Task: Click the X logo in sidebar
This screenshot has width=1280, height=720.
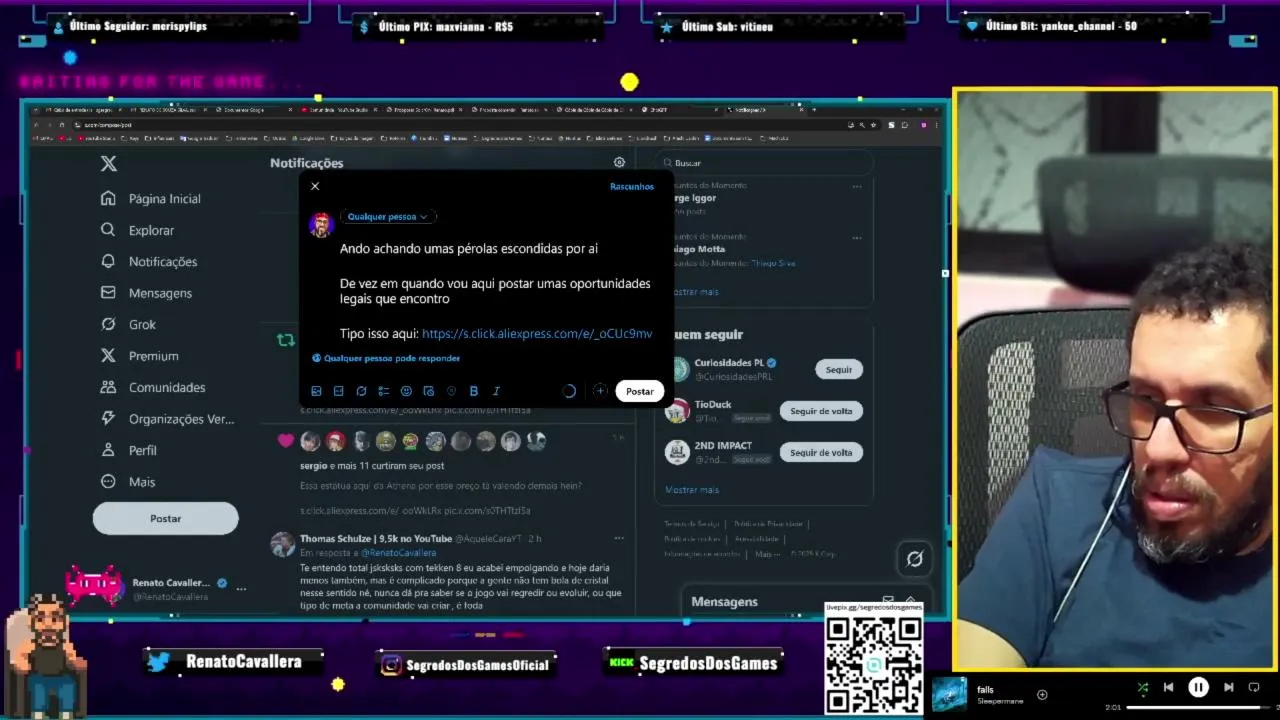Action: click(x=109, y=163)
